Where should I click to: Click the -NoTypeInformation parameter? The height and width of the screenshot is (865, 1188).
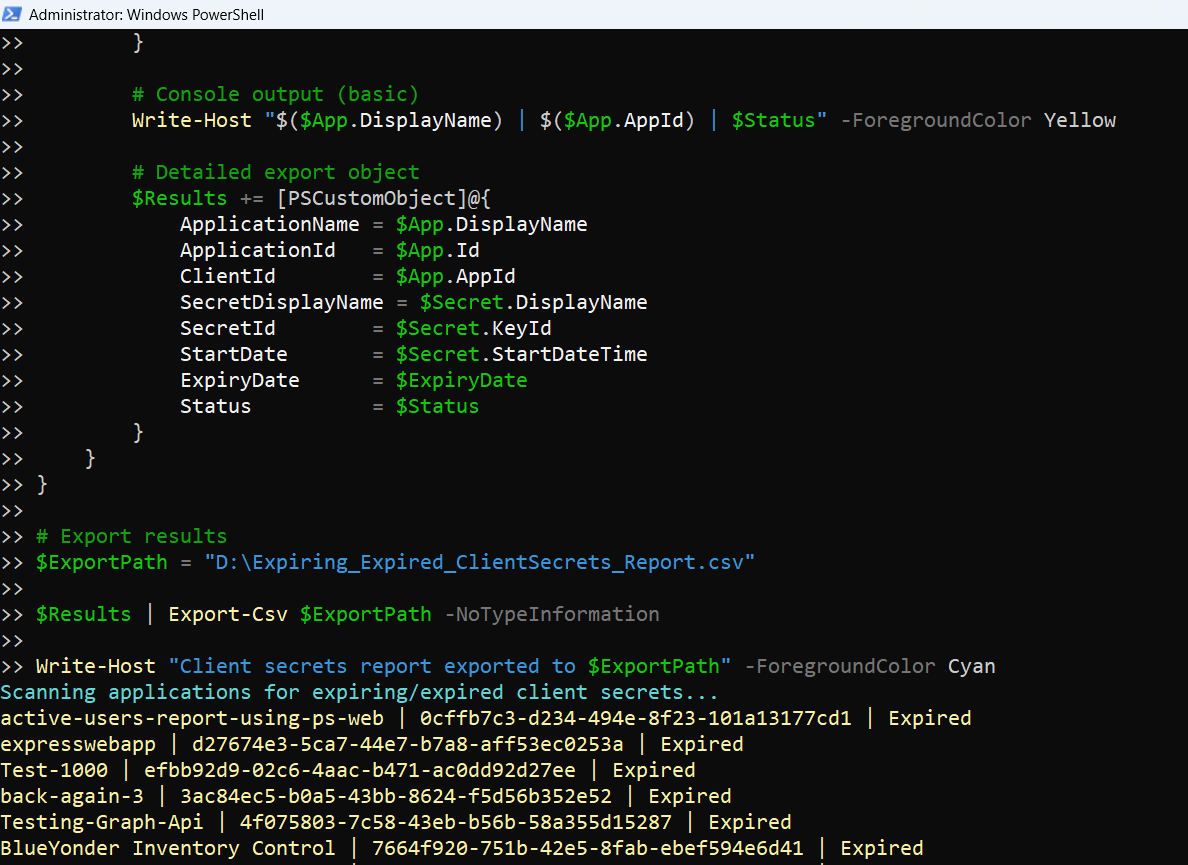pos(551,614)
